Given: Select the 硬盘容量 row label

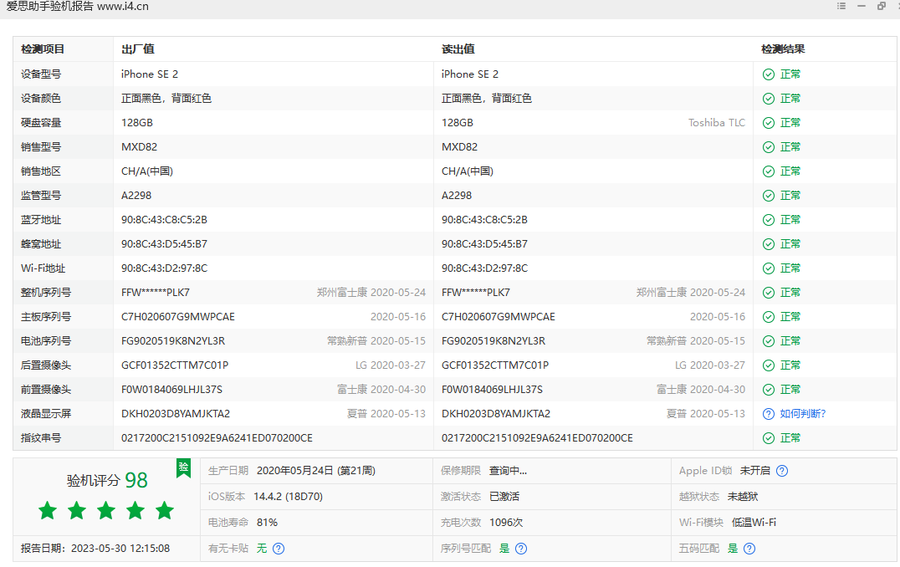Looking at the screenshot, I should tap(41, 123).
